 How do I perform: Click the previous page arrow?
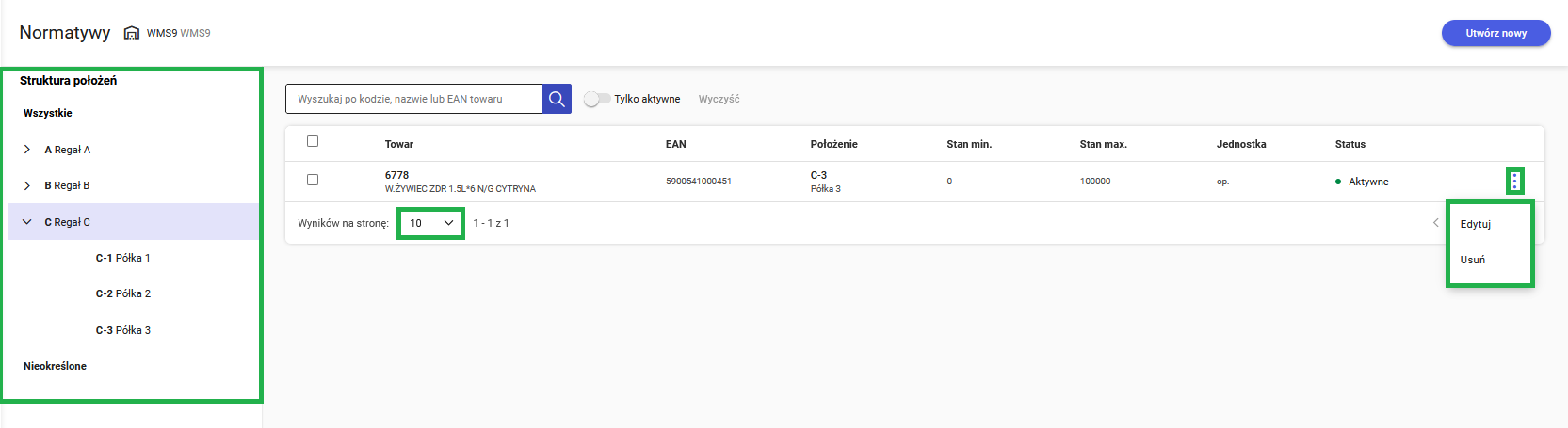pyautogui.click(x=1435, y=223)
